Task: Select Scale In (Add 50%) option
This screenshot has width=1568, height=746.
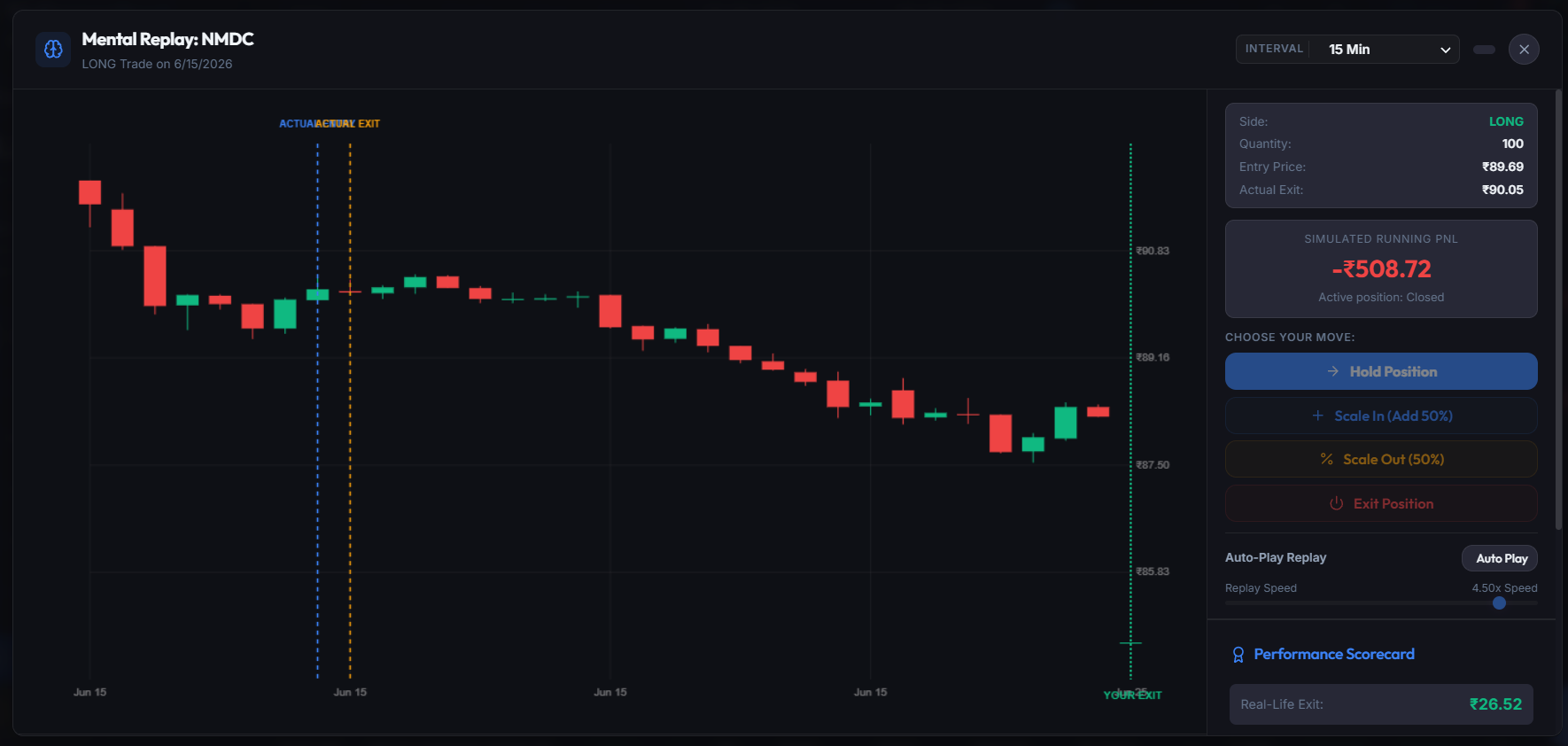Action: point(1381,416)
